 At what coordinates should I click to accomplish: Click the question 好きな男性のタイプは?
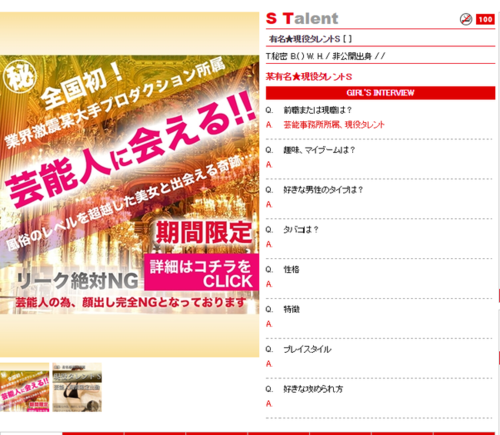point(323,190)
